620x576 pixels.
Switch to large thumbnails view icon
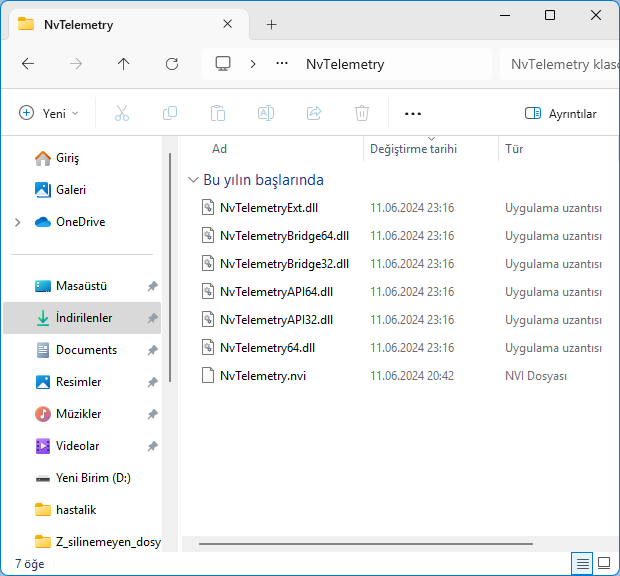(x=604, y=563)
